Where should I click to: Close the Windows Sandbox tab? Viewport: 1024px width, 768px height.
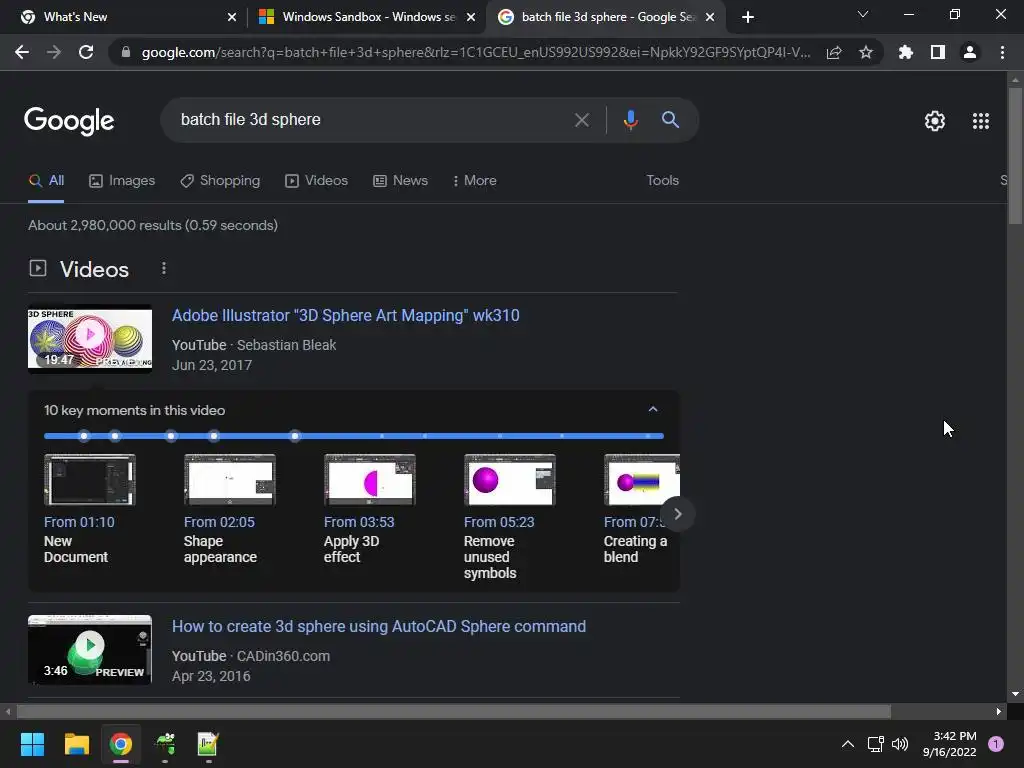471,17
